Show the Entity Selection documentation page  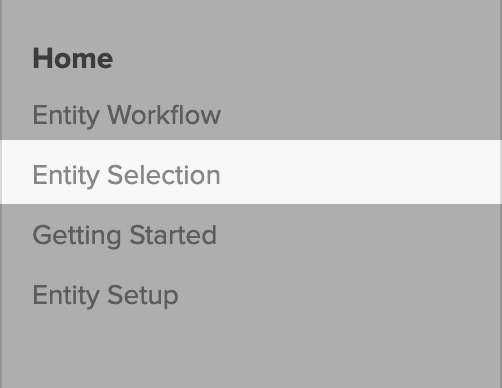pyautogui.click(x=251, y=172)
